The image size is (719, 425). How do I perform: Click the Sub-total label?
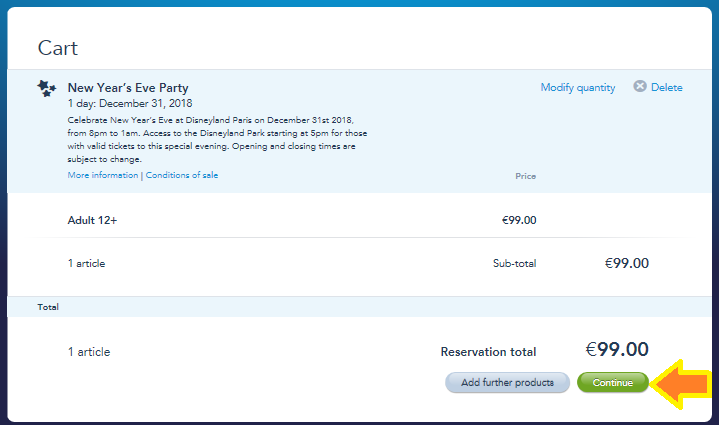pyautogui.click(x=514, y=263)
